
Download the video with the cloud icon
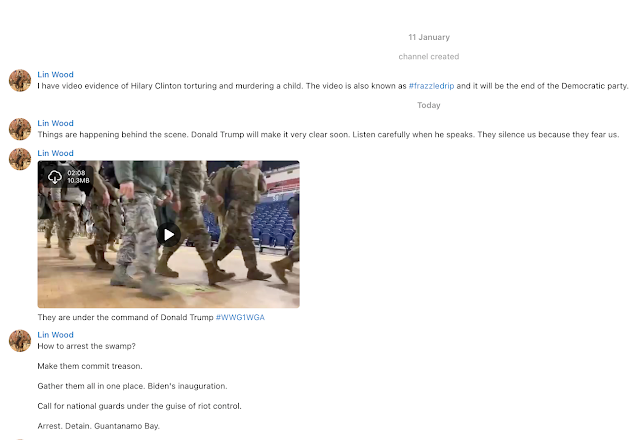(x=55, y=177)
